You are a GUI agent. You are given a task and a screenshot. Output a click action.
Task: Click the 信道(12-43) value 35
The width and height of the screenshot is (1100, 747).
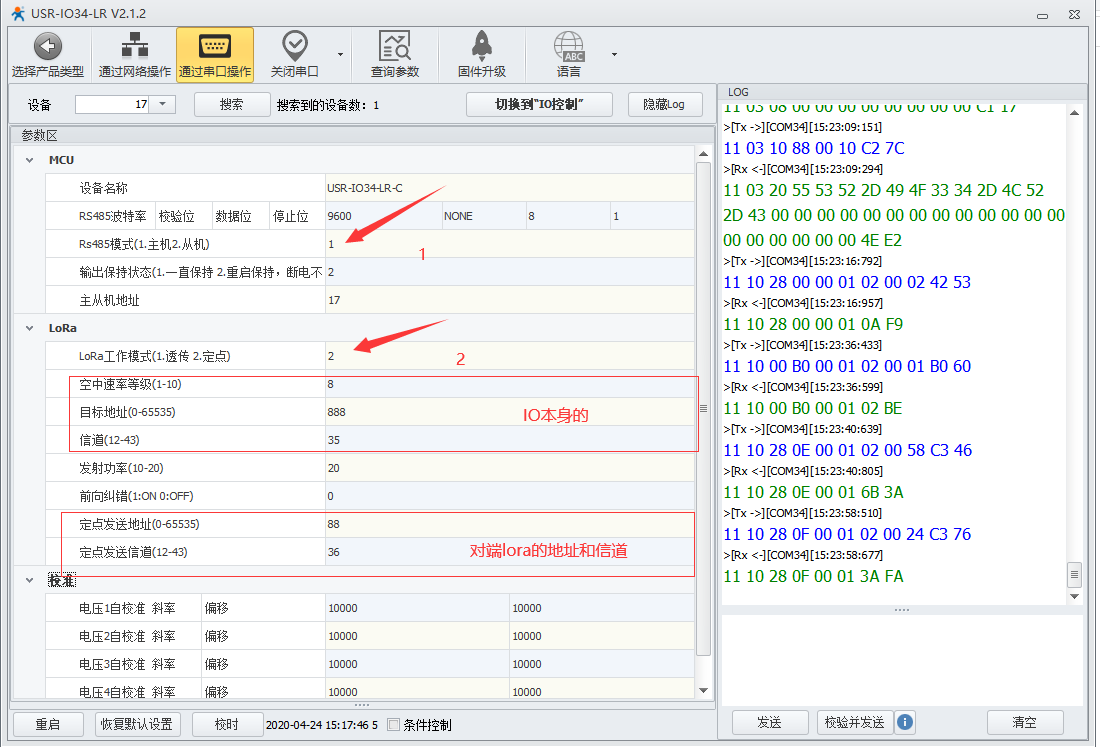coord(509,440)
